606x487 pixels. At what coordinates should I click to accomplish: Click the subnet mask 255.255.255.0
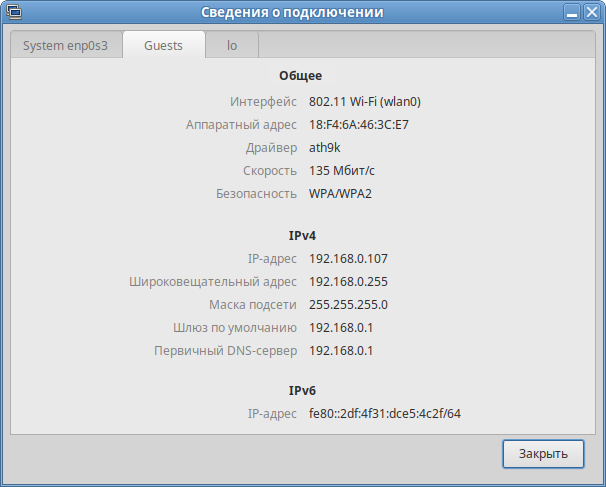coord(348,305)
